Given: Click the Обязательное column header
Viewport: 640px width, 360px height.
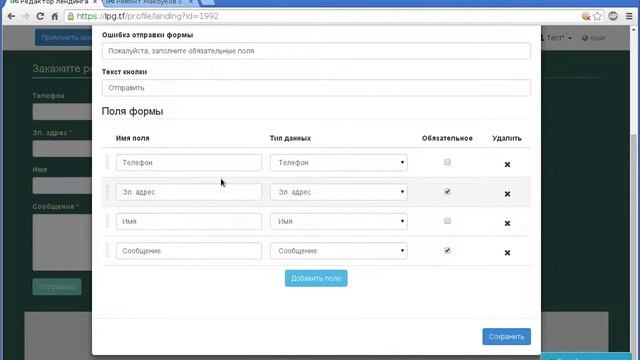Looking at the screenshot, I should pos(447,138).
